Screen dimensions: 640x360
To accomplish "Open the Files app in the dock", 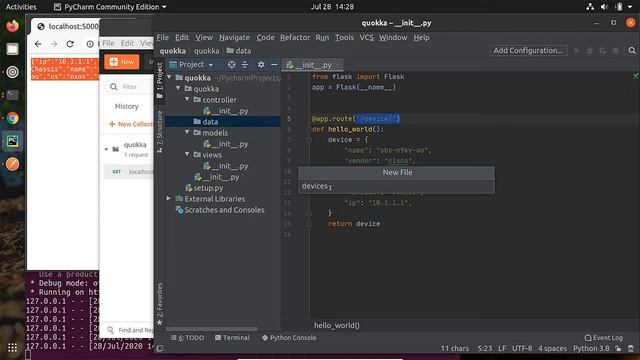I will coord(12,49).
